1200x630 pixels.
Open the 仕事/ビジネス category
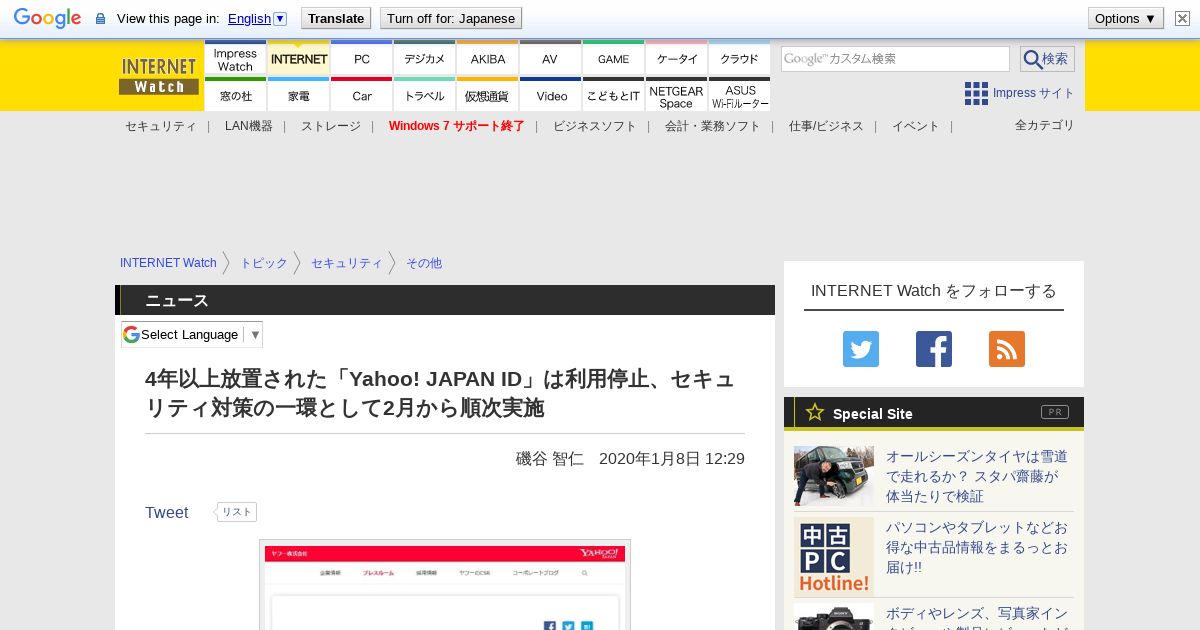[x=826, y=126]
